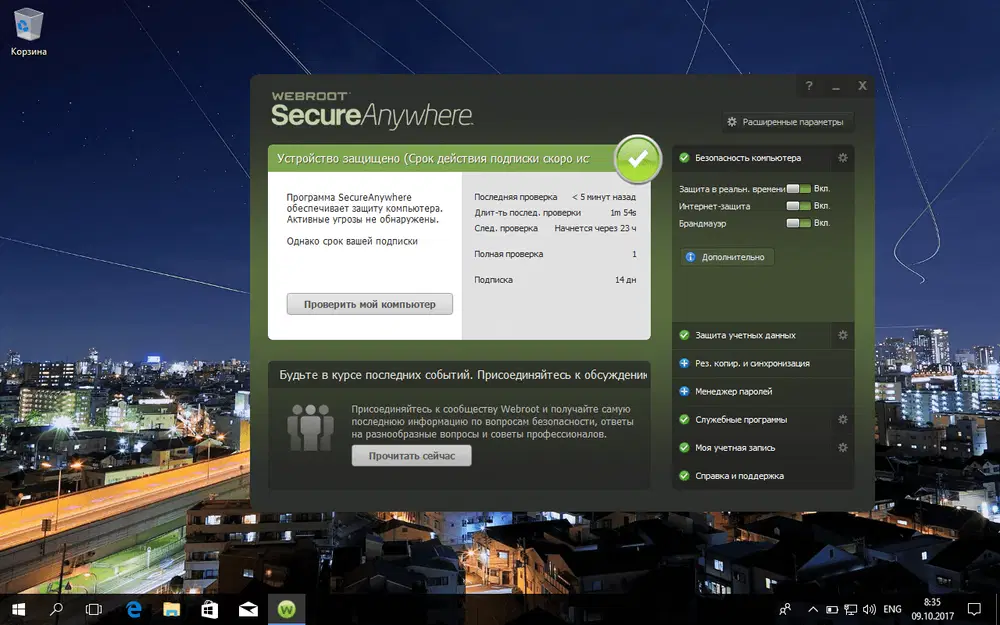This screenshot has height=625, width=1000.
Task: Toggle Интернет-защита off
Action: click(x=798, y=206)
